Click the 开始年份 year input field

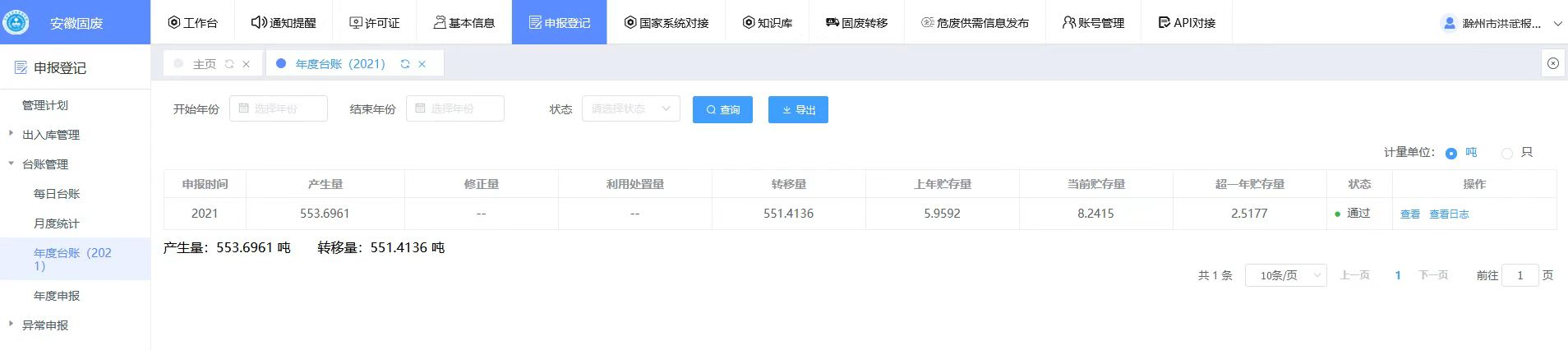279,108
